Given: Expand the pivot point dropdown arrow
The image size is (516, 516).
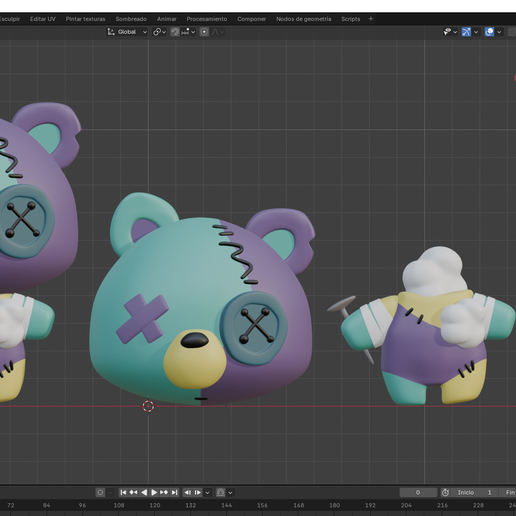Looking at the screenshot, I should (164, 32).
